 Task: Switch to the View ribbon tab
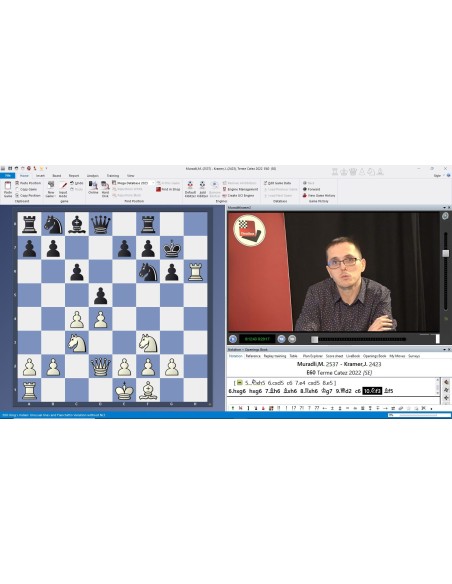(x=130, y=175)
